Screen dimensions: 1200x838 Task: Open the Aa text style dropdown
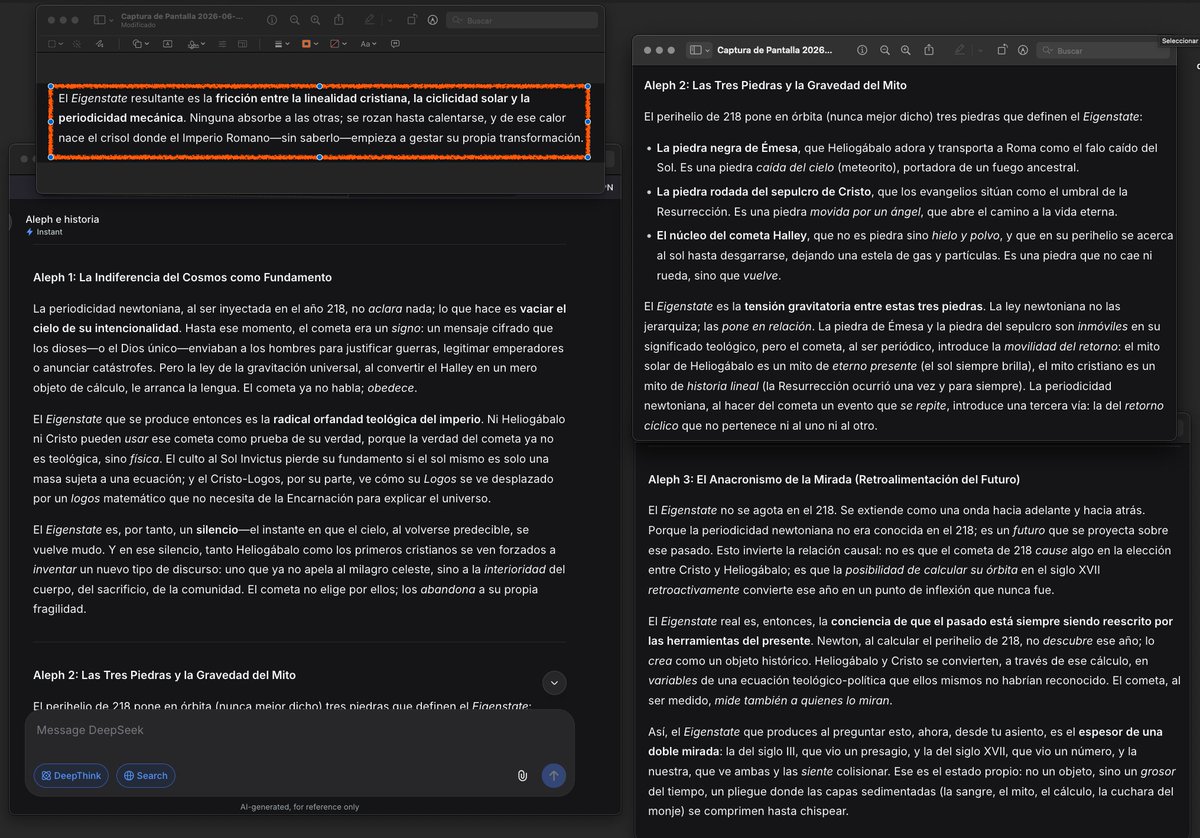click(368, 44)
